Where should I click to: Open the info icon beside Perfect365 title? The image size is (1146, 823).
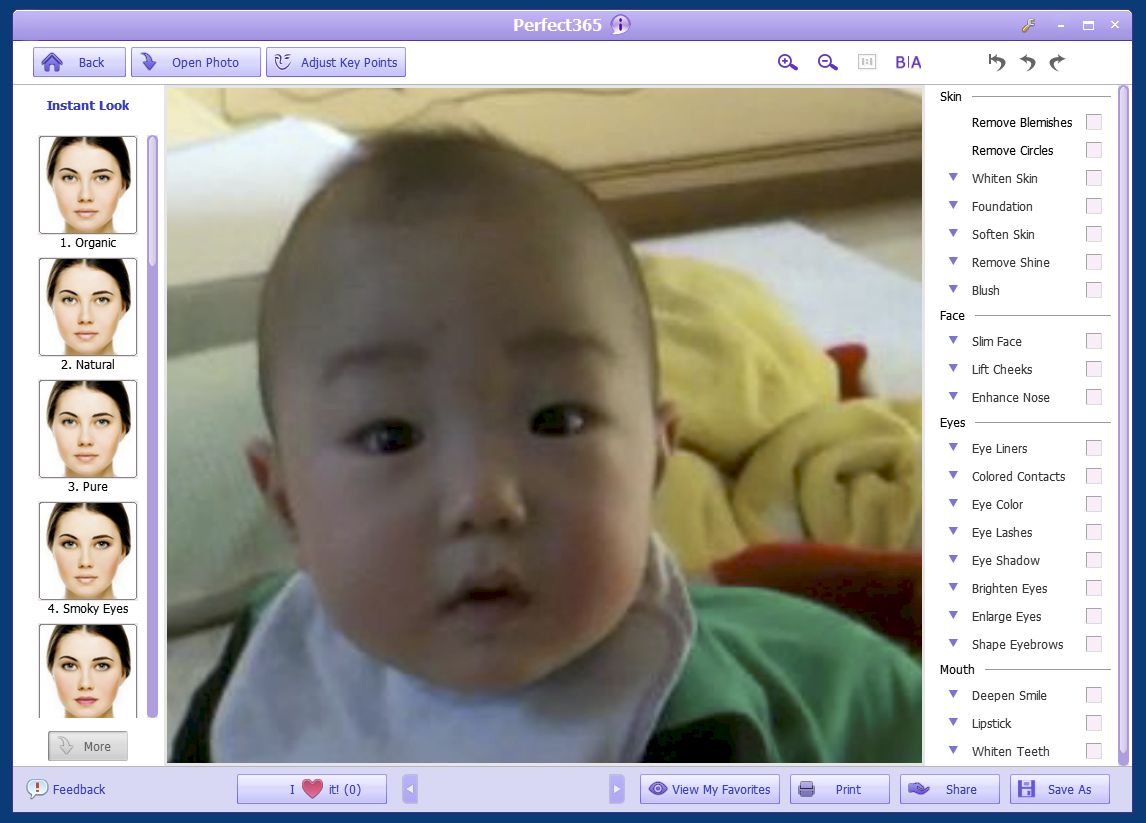coord(620,25)
